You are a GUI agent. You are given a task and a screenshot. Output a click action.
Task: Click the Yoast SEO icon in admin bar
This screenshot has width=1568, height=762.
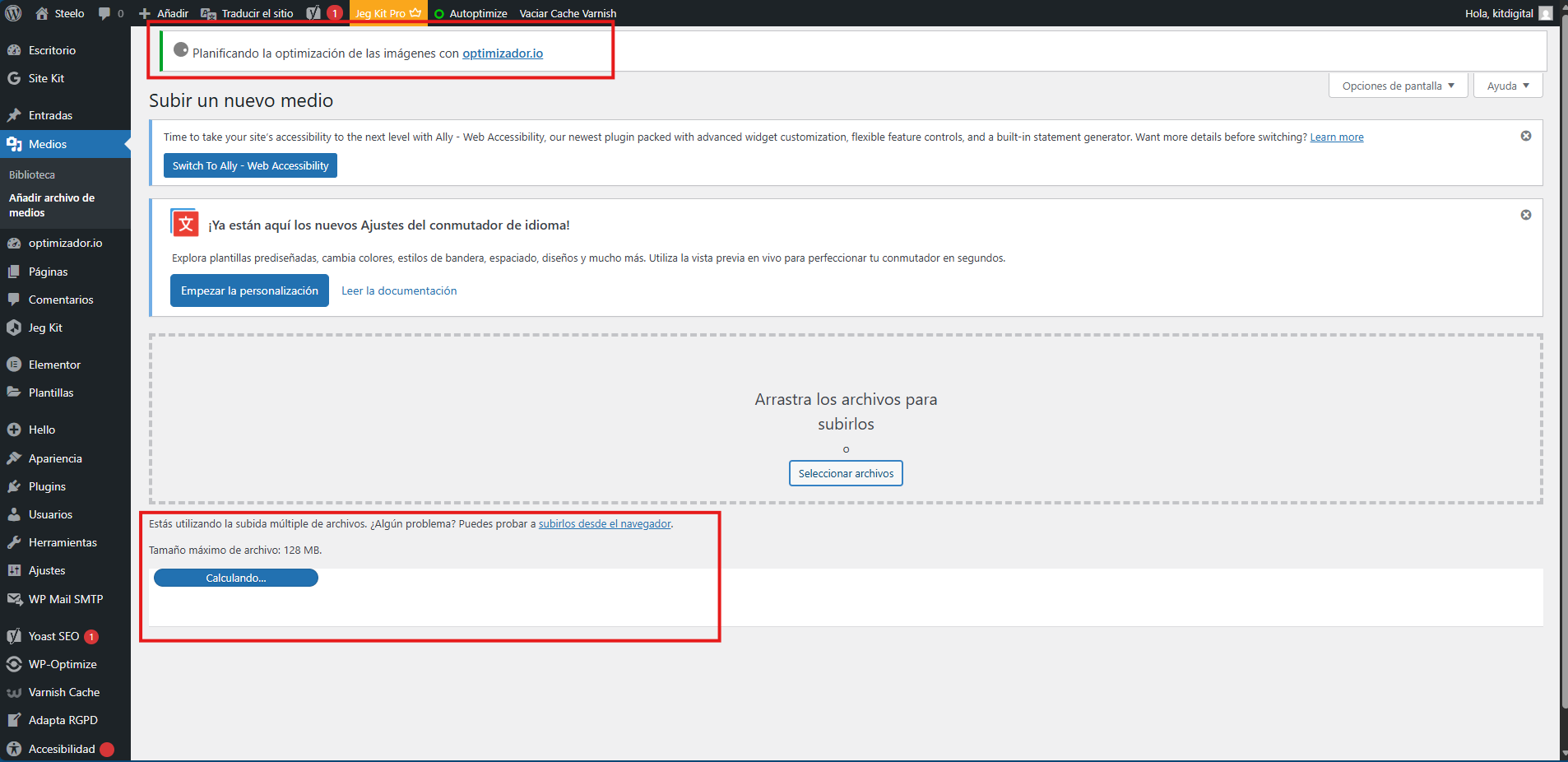coord(313,13)
